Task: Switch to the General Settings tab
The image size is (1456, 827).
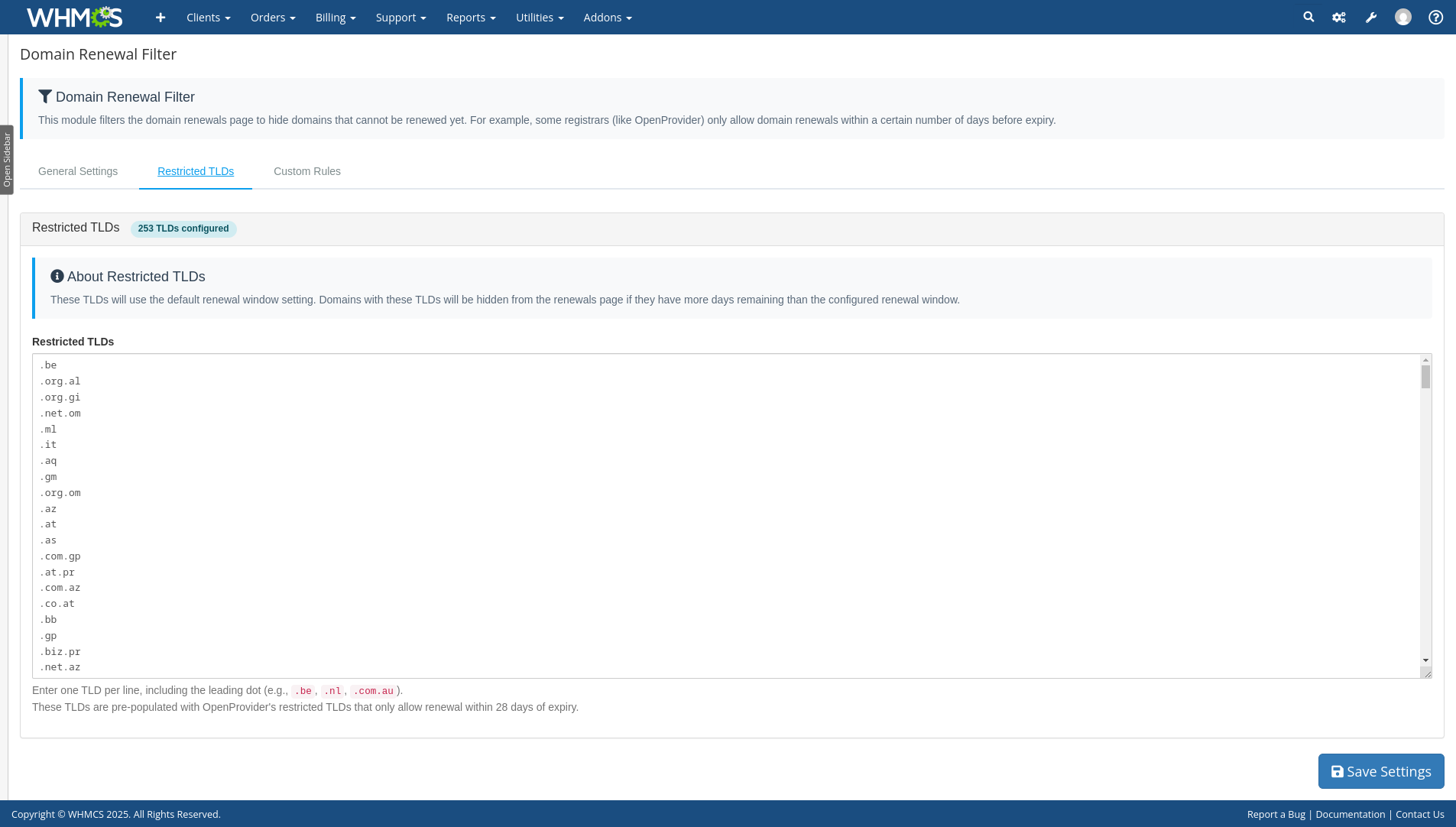Action: [x=78, y=171]
